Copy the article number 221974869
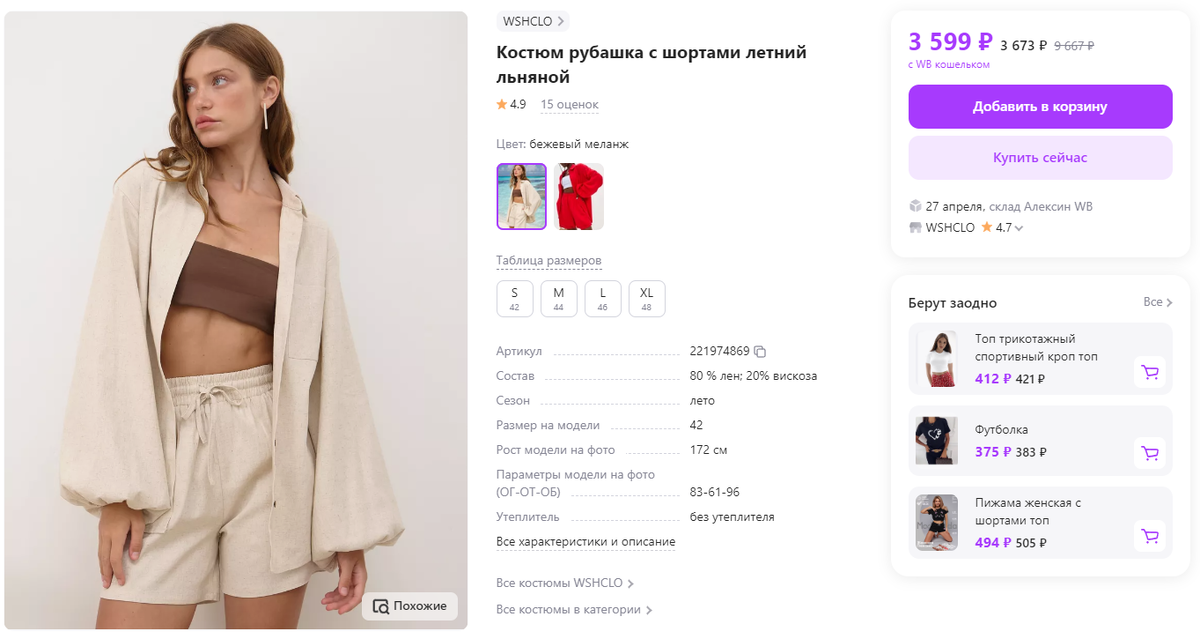Image resolution: width=1200 pixels, height=639 pixels. pos(760,351)
